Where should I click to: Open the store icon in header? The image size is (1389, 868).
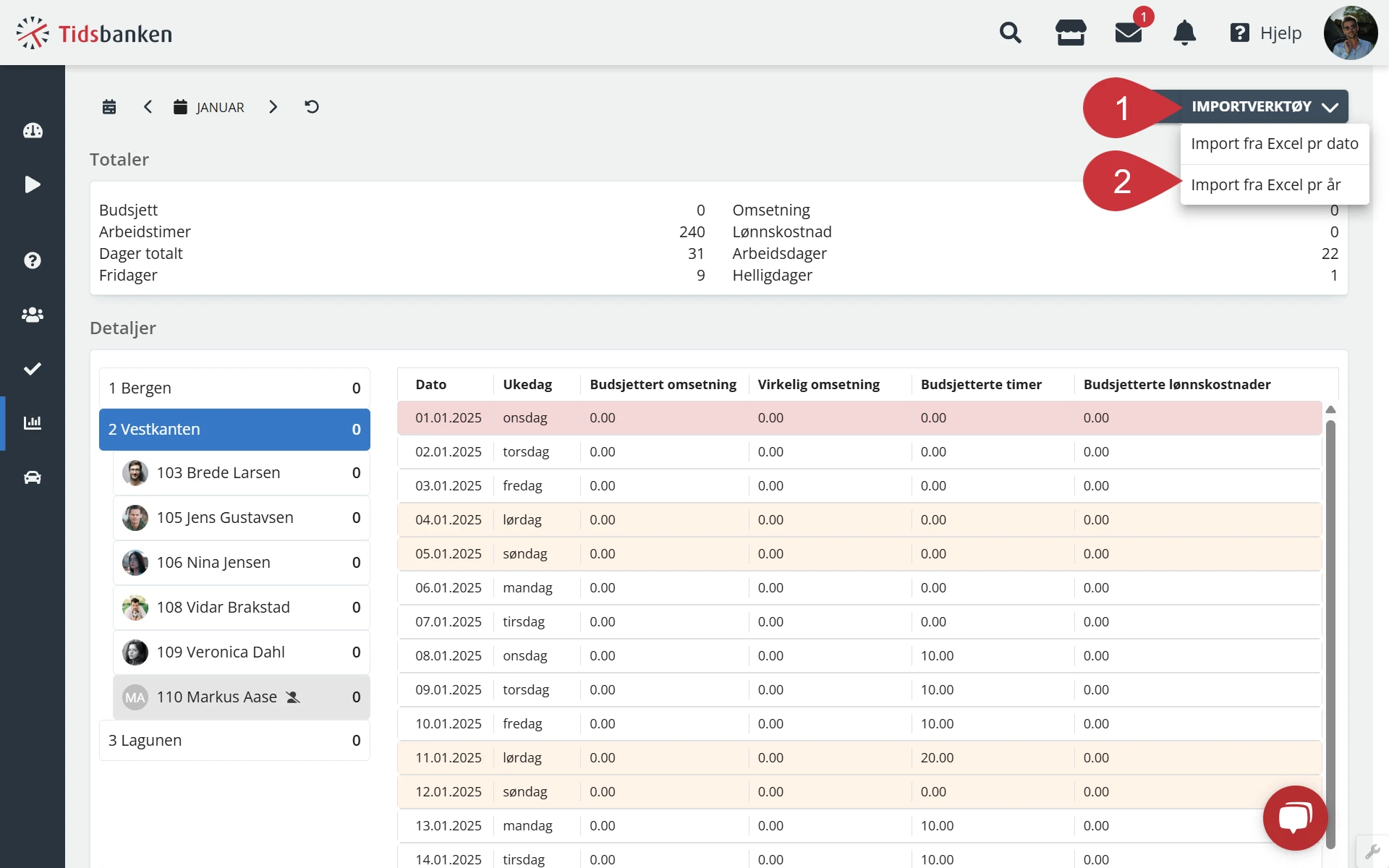coord(1070,33)
